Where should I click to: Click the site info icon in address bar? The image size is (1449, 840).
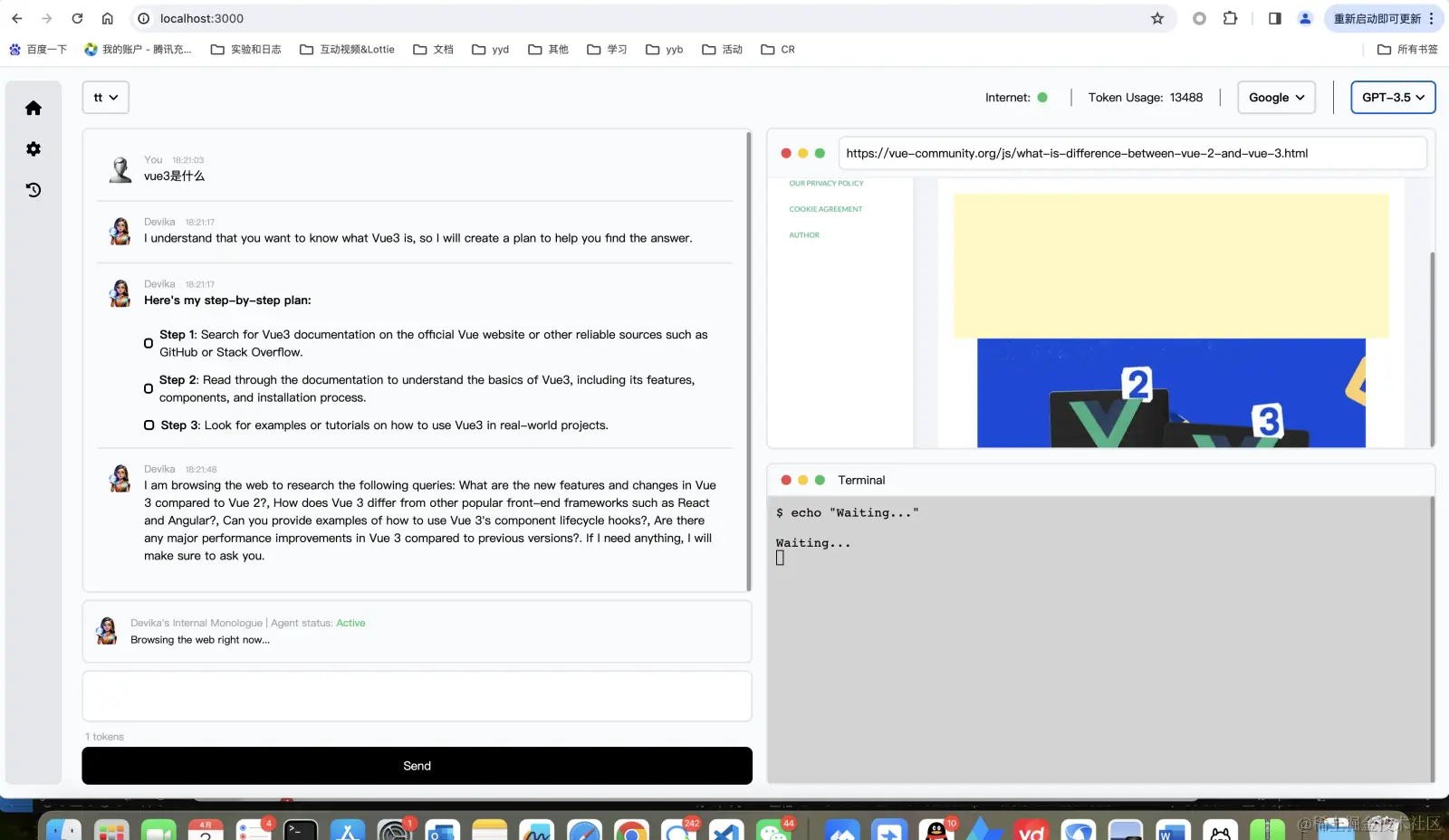coord(143,18)
